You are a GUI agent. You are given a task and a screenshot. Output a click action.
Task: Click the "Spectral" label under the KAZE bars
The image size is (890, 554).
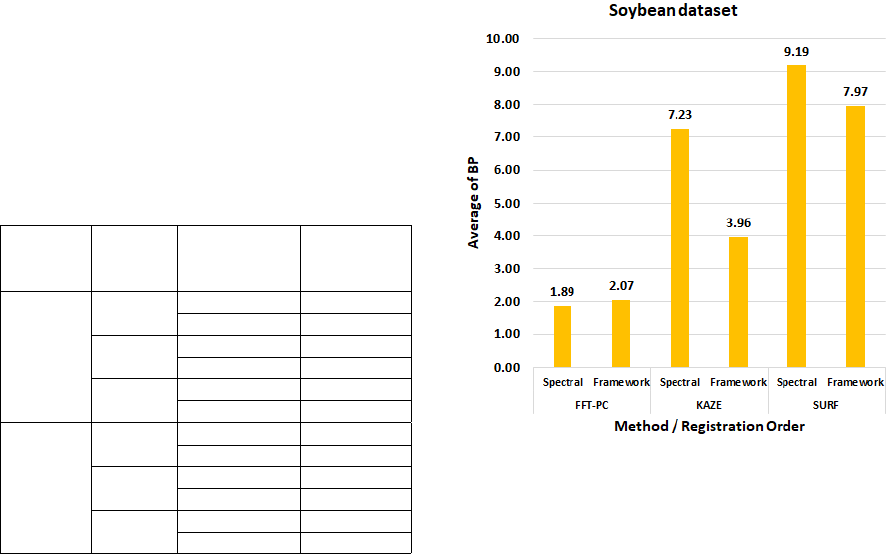[680, 382]
